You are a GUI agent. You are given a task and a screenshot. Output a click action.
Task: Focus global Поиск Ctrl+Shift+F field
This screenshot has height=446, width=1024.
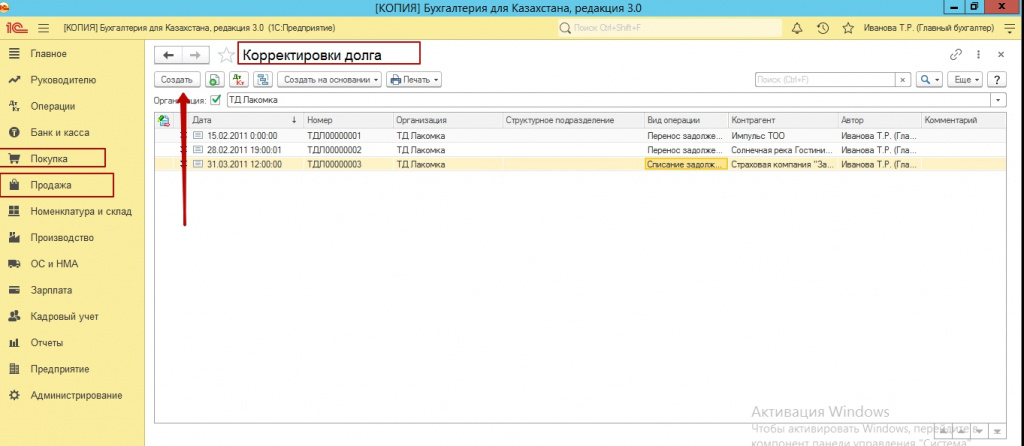pyautogui.click(x=670, y=28)
